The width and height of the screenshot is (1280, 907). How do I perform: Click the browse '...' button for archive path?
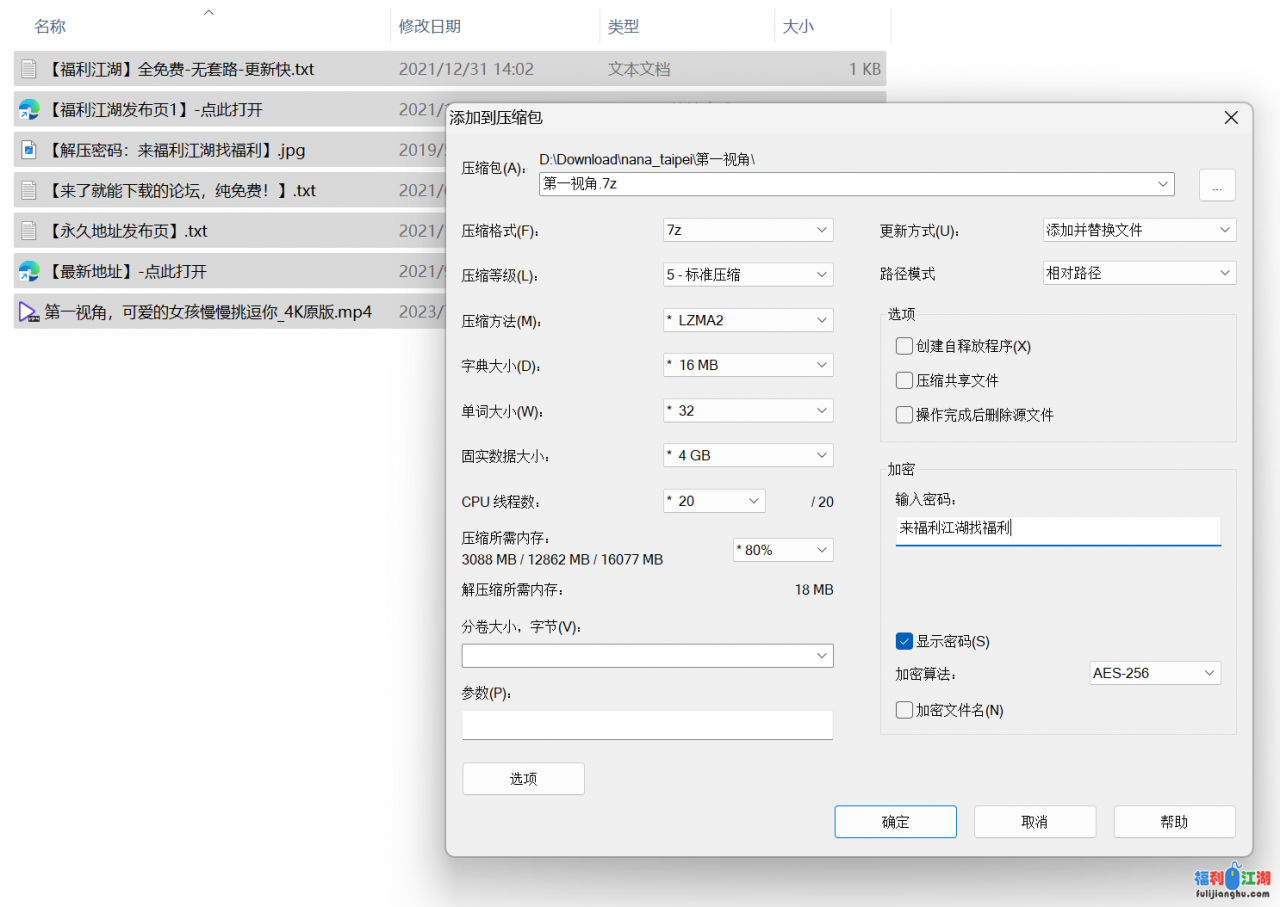(x=1217, y=185)
